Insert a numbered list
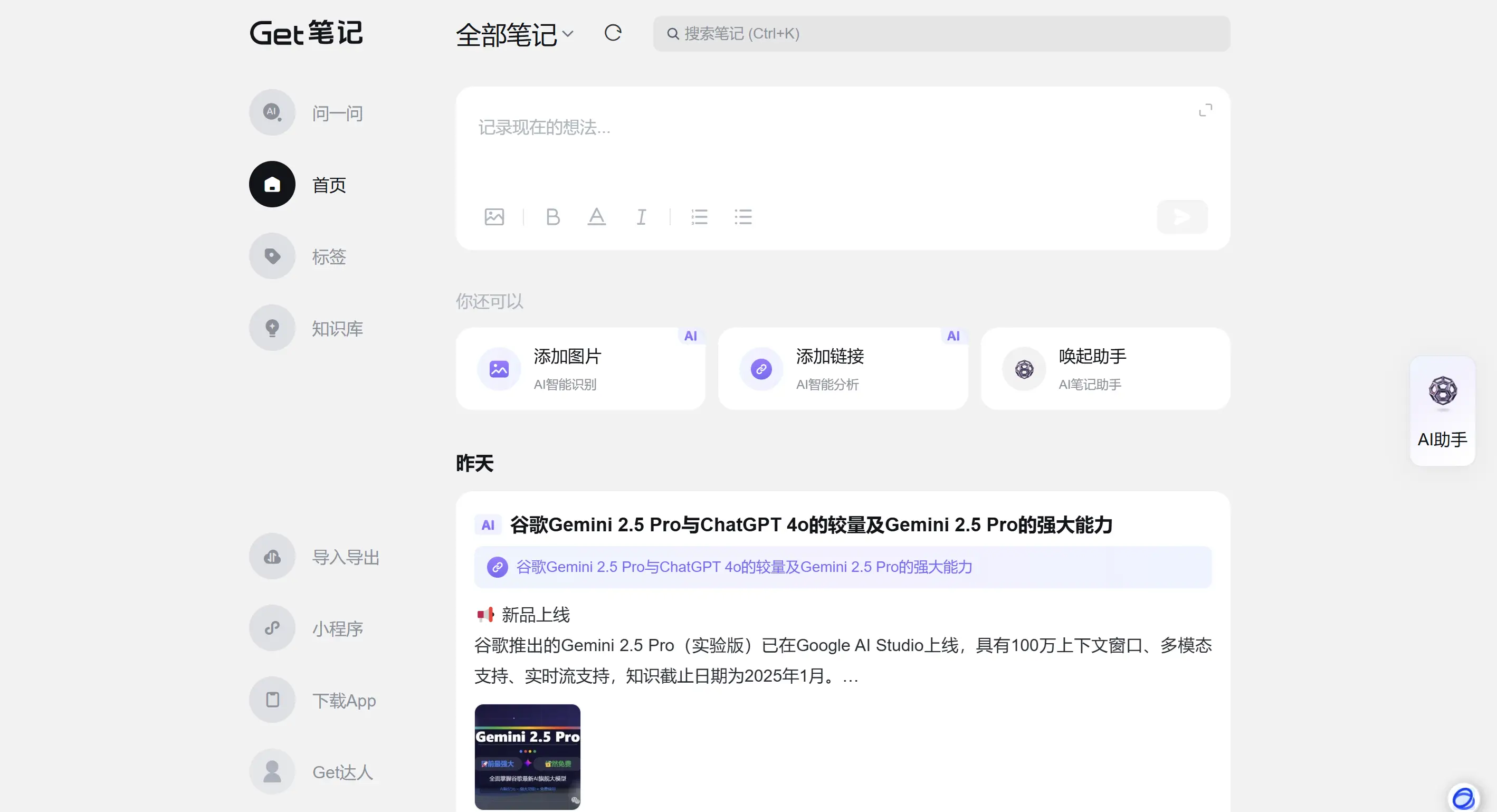 (699, 217)
